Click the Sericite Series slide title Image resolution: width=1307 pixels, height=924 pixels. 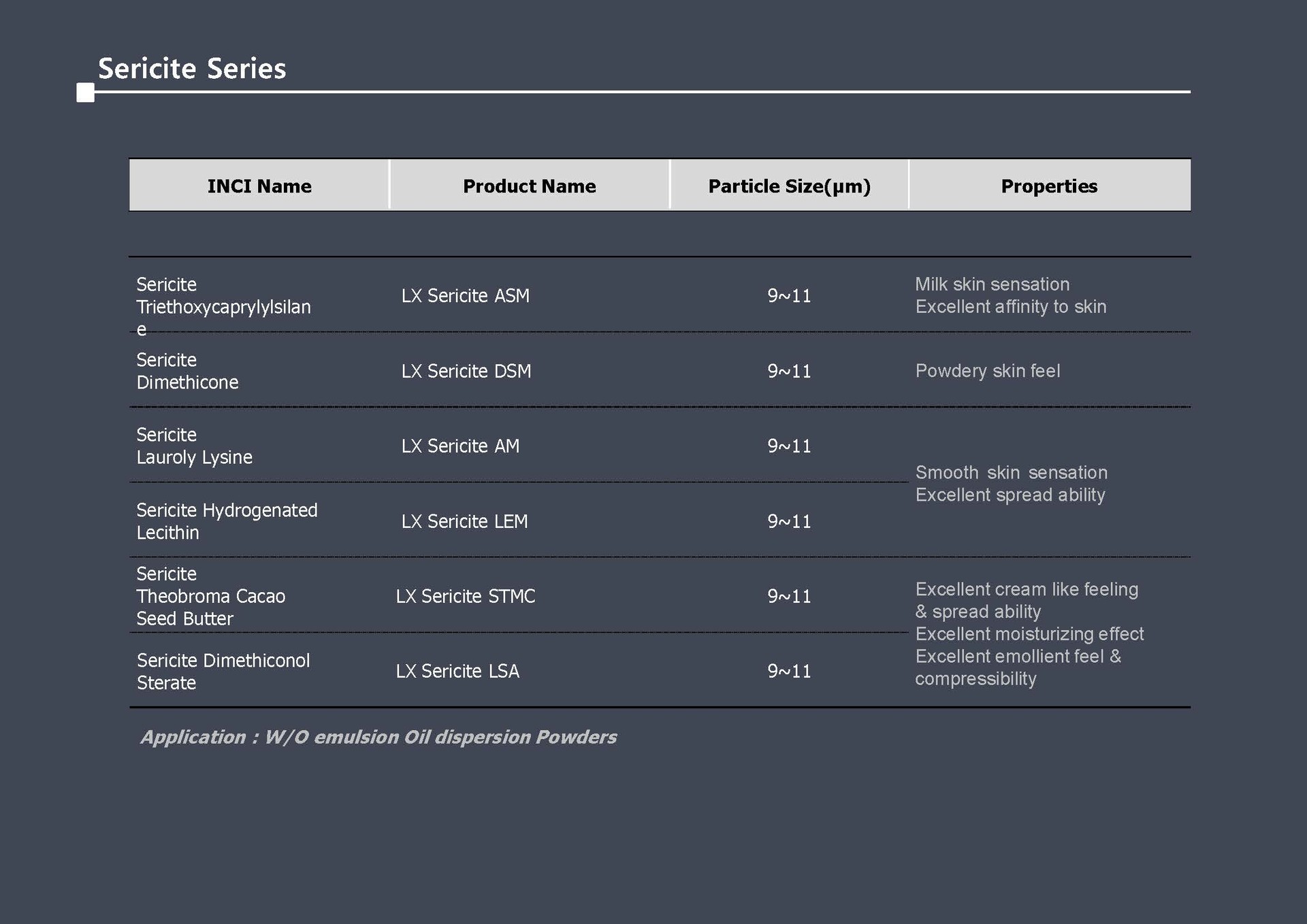click(x=192, y=69)
